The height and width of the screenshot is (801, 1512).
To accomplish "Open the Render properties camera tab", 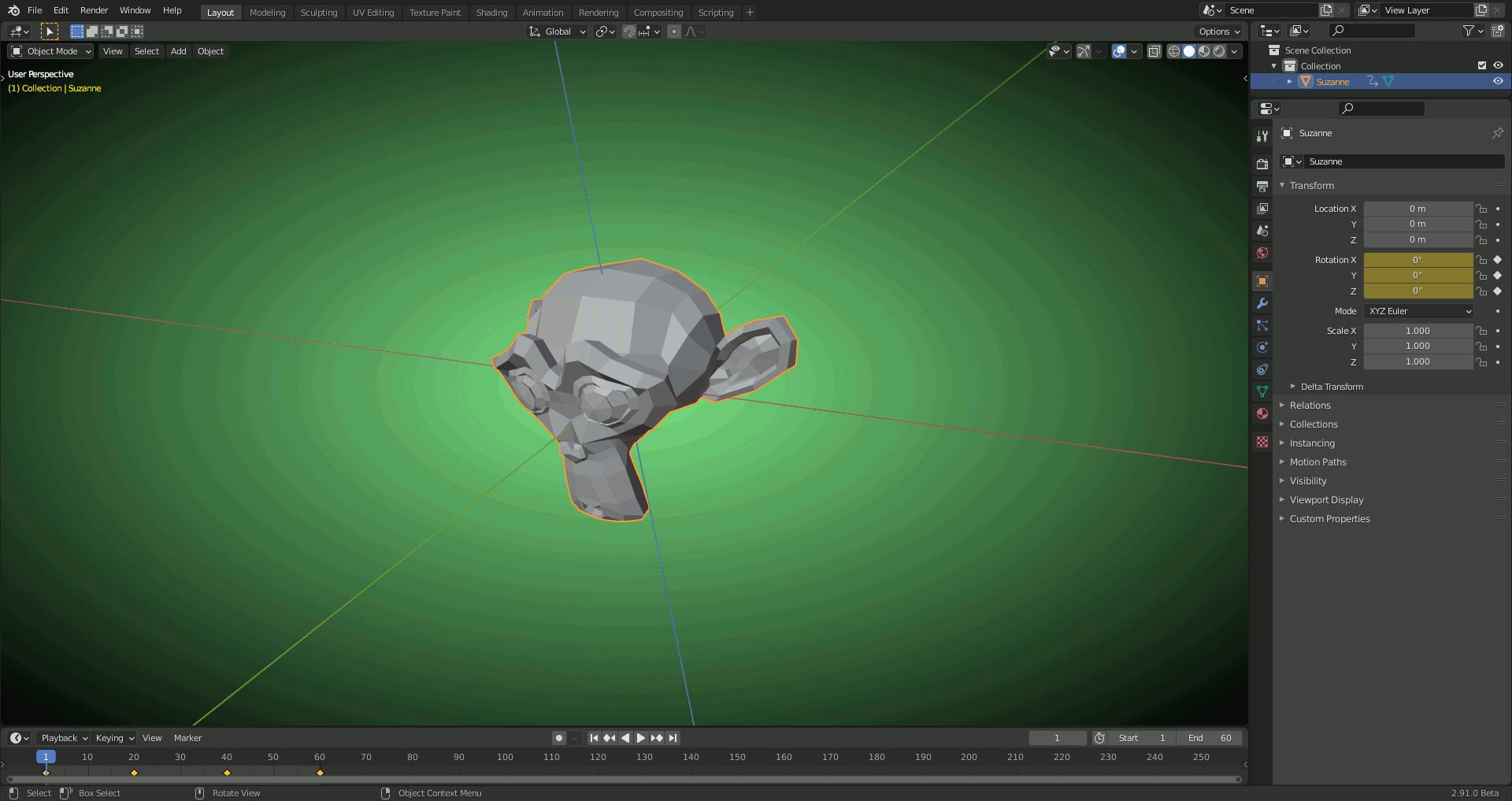I will (x=1262, y=164).
